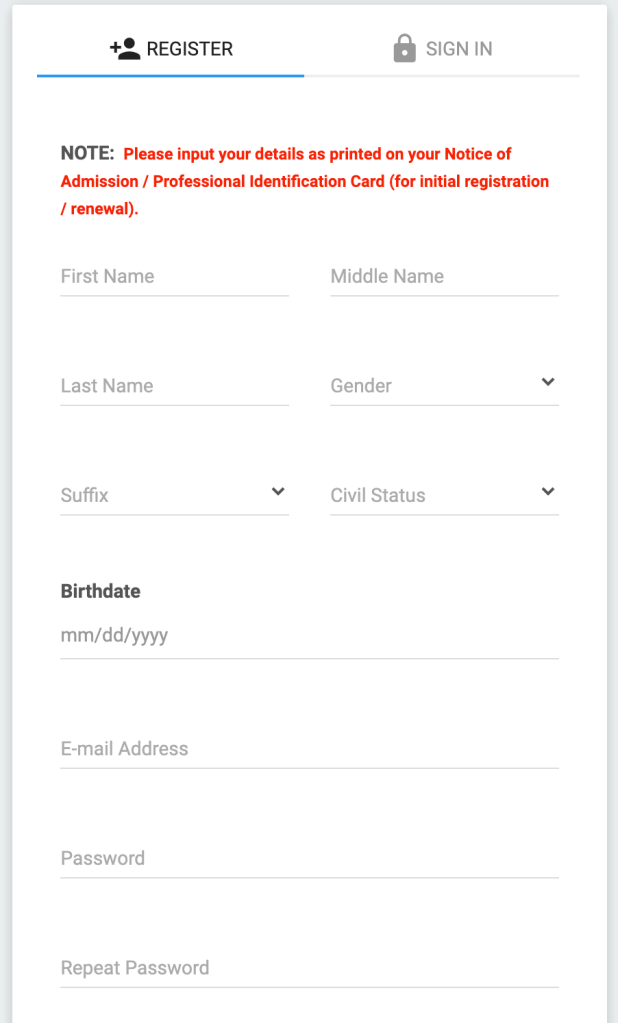Click the E-mail Address field
The height and width of the screenshot is (1023, 618).
[309, 749]
